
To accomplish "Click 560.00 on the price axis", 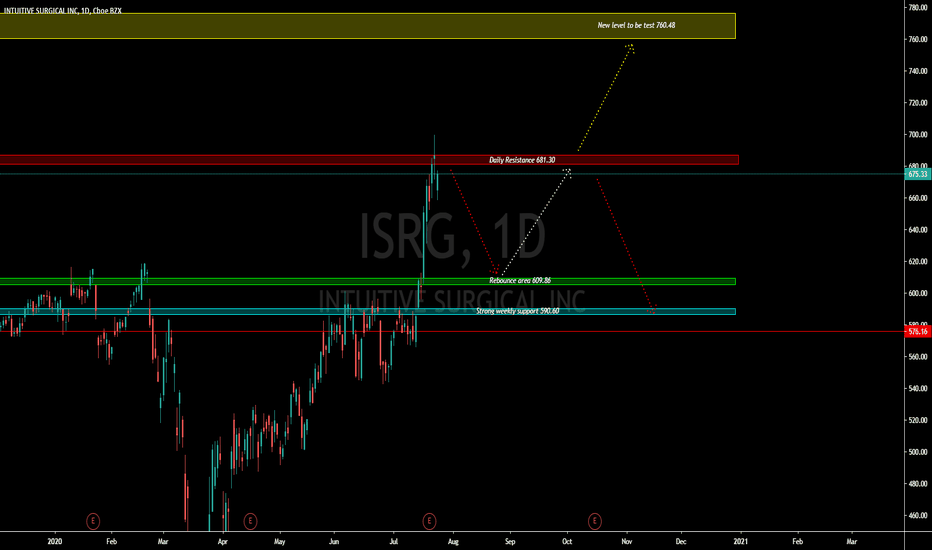I will pos(918,357).
